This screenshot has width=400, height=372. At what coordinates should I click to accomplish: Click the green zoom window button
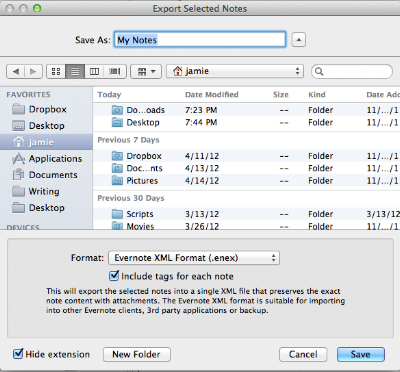click(x=37, y=8)
